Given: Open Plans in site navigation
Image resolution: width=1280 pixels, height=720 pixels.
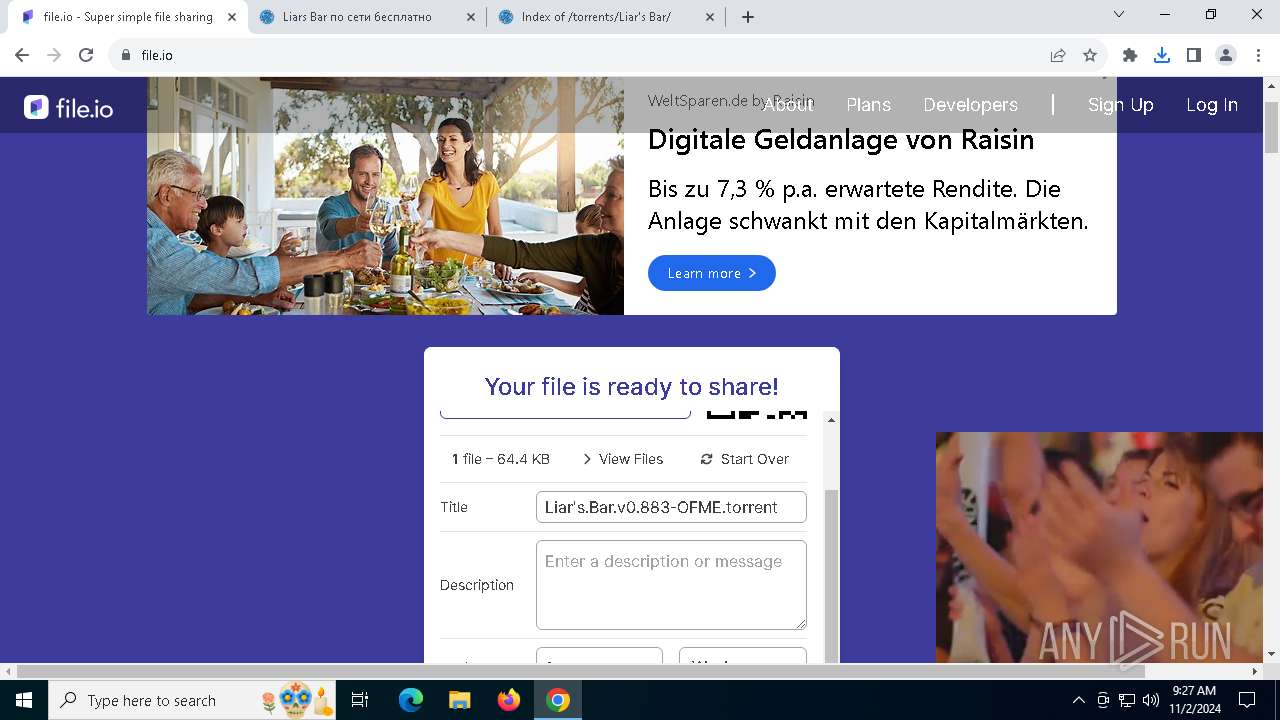Looking at the screenshot, I should (x=868, y=105).
